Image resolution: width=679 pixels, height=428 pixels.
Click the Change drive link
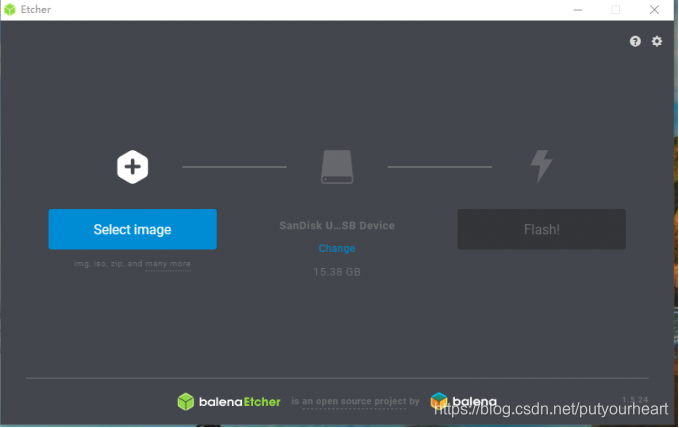tap(337, 248)
